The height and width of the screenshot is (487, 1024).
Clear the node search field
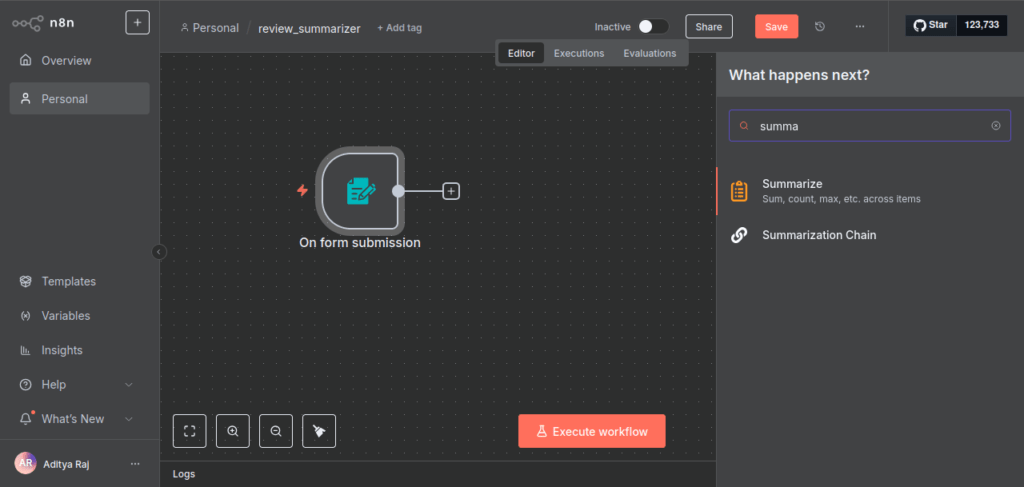(995, 126)
